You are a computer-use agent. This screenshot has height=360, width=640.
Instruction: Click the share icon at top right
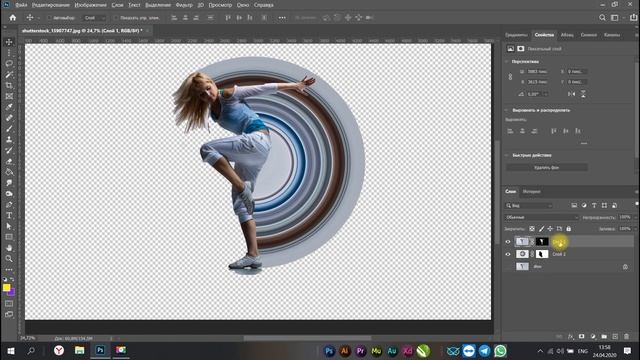(633, 18)
